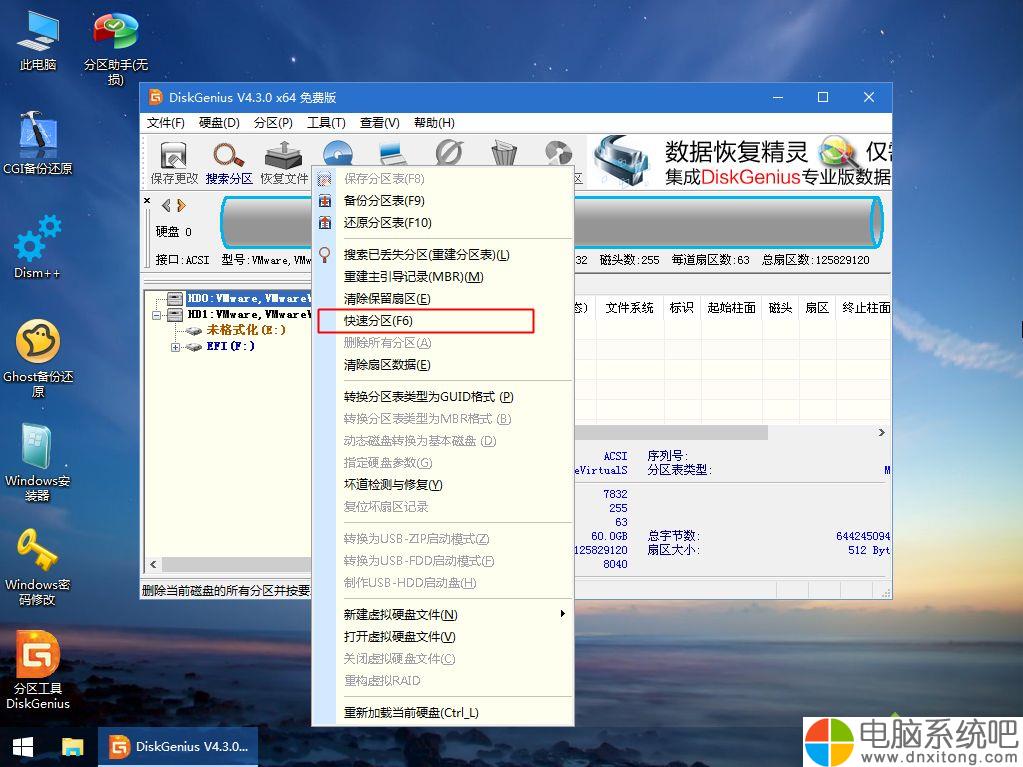Viewport: 1023px width, 767px height.
Task: Open 此电脑 desktop icon
Action: [38, 40]
